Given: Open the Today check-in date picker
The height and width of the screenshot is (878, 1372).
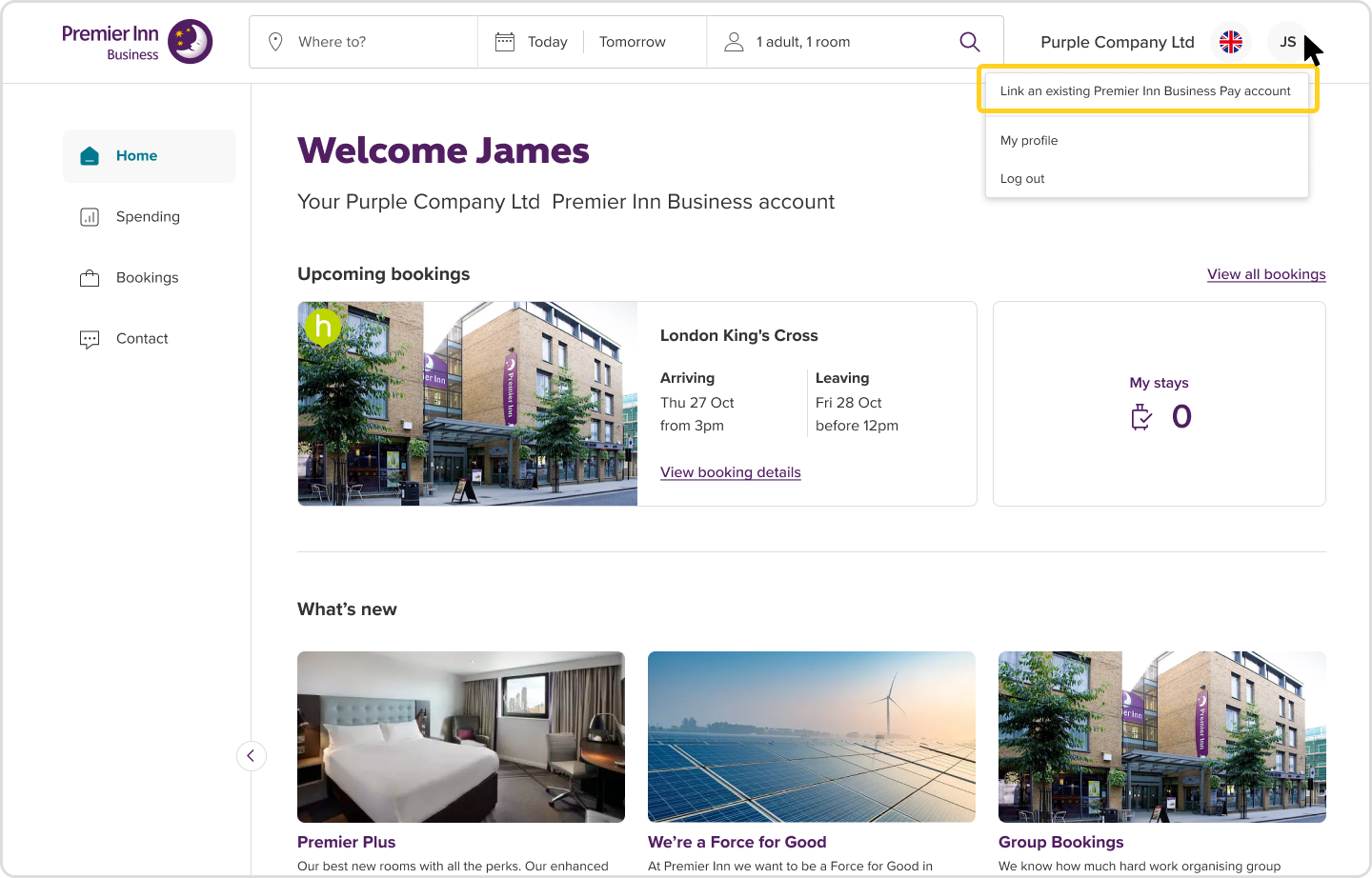Looking at the screenshot, I should click(548, 42).
